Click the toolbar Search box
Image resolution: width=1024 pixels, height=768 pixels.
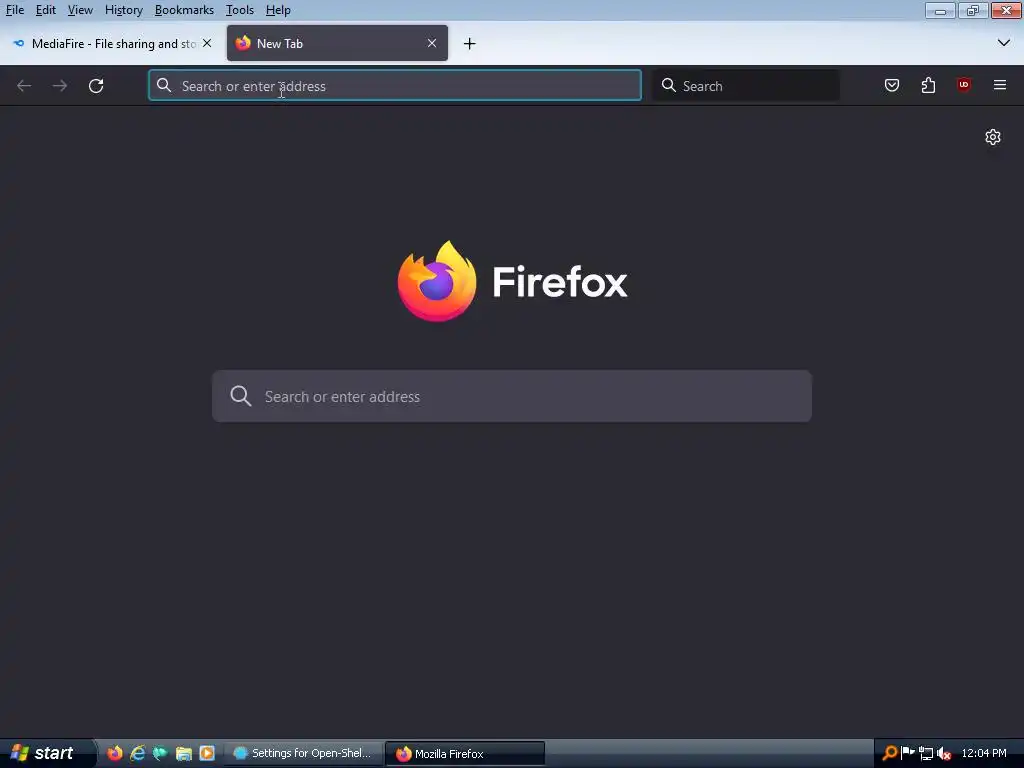[x=746, y=86]
